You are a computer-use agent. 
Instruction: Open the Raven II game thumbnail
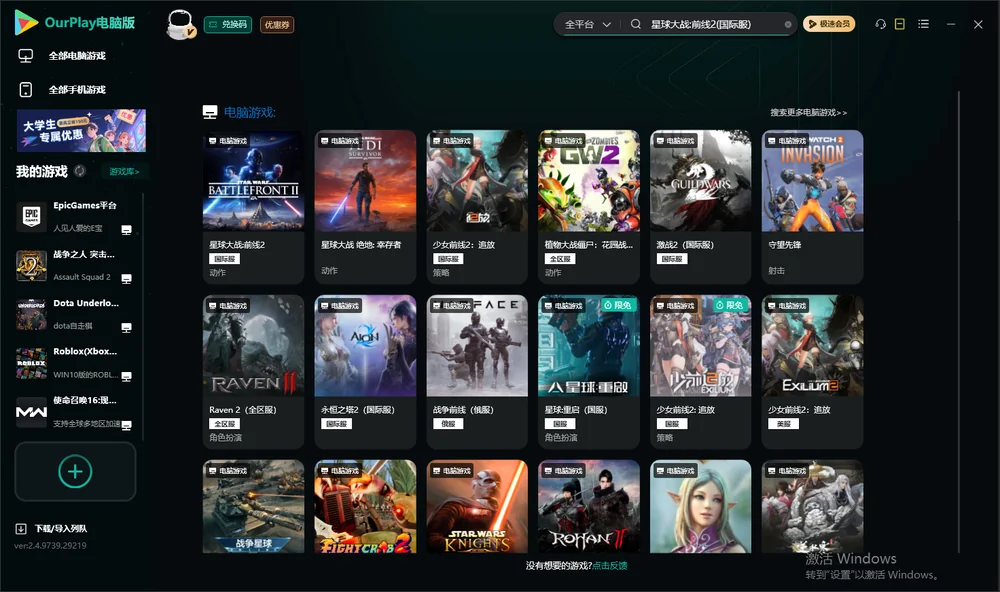pos(253,346)
